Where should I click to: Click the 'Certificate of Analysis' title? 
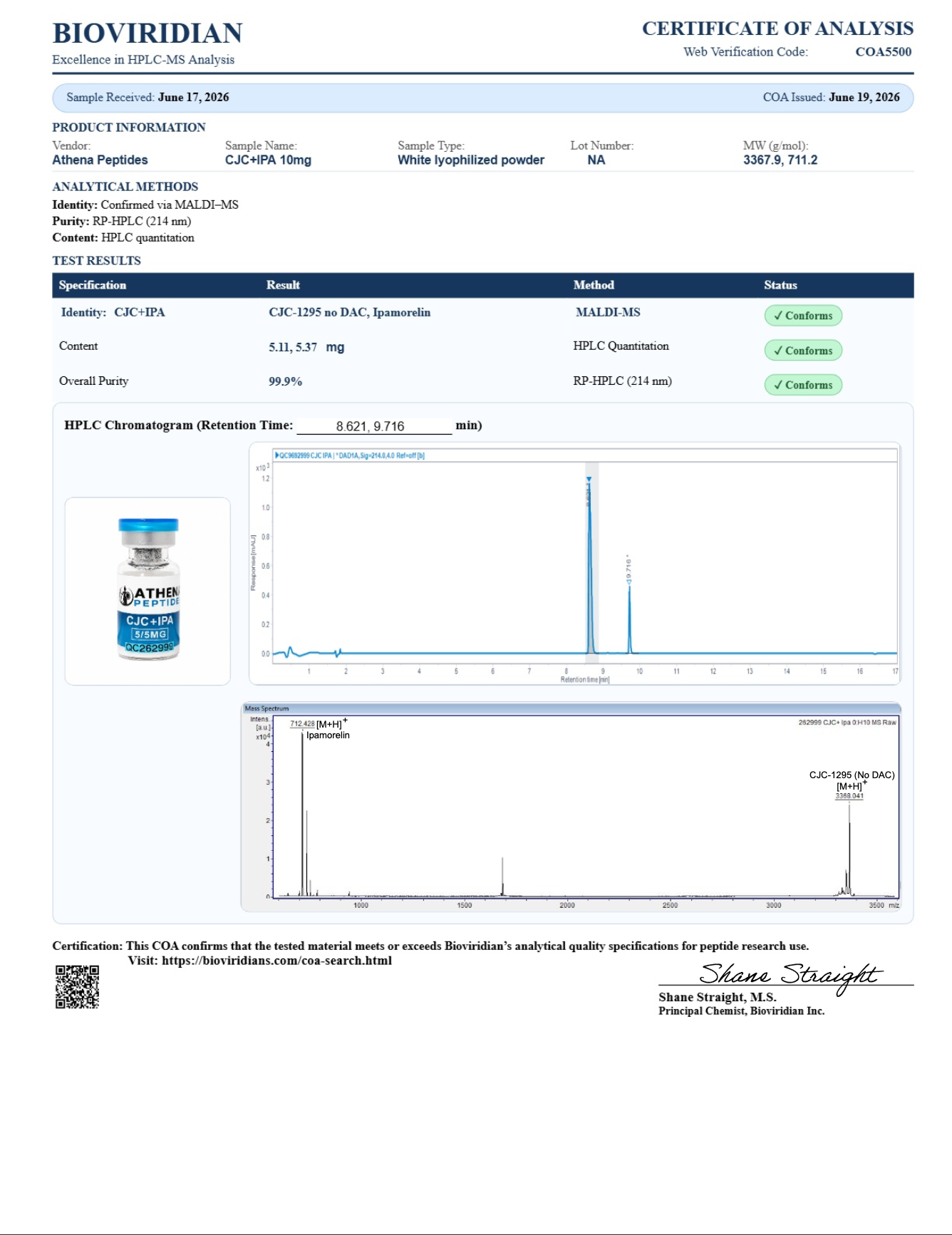pos(777,29)
